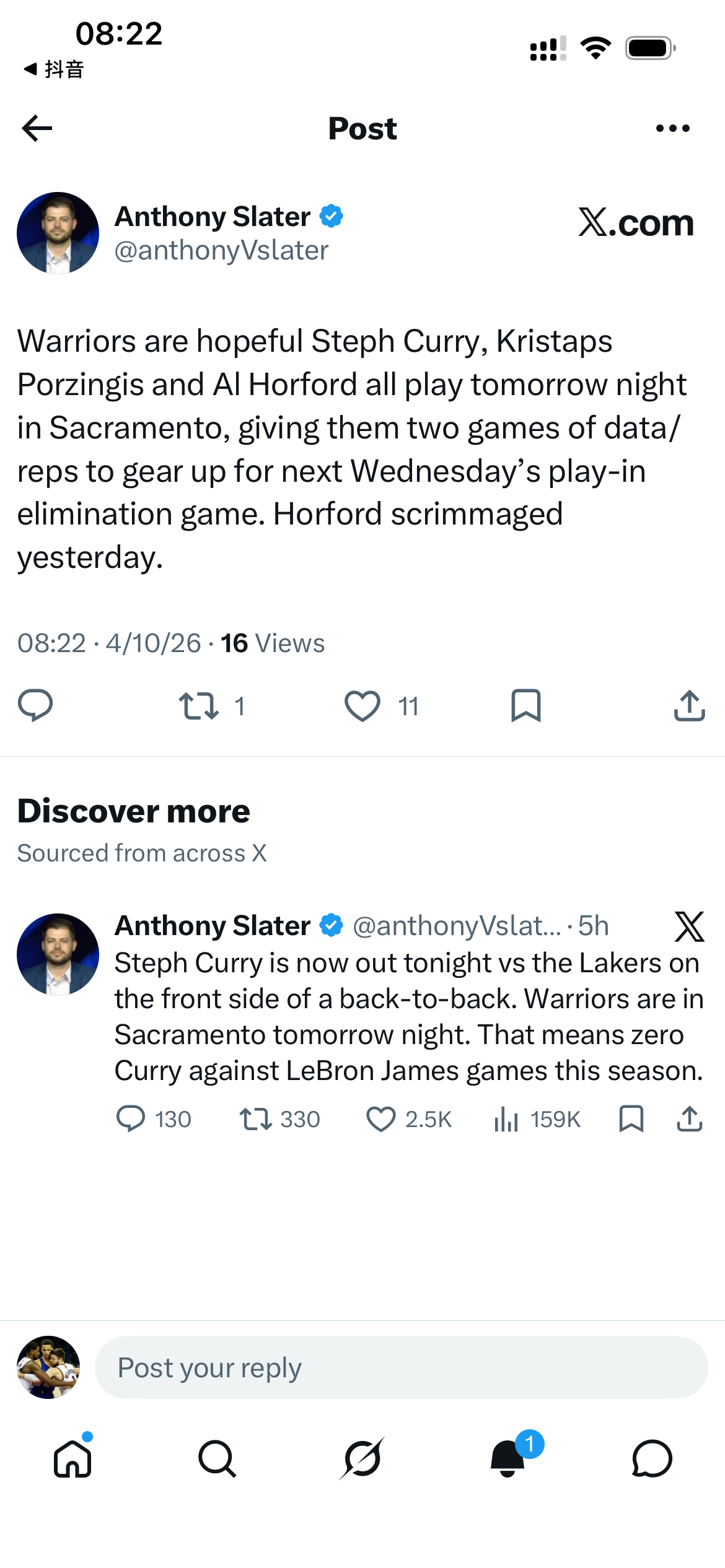Image resolution: width=725 pixels, height=1568 pixels.
Task: Bookmark the main post
Action: tap(525, 706)
